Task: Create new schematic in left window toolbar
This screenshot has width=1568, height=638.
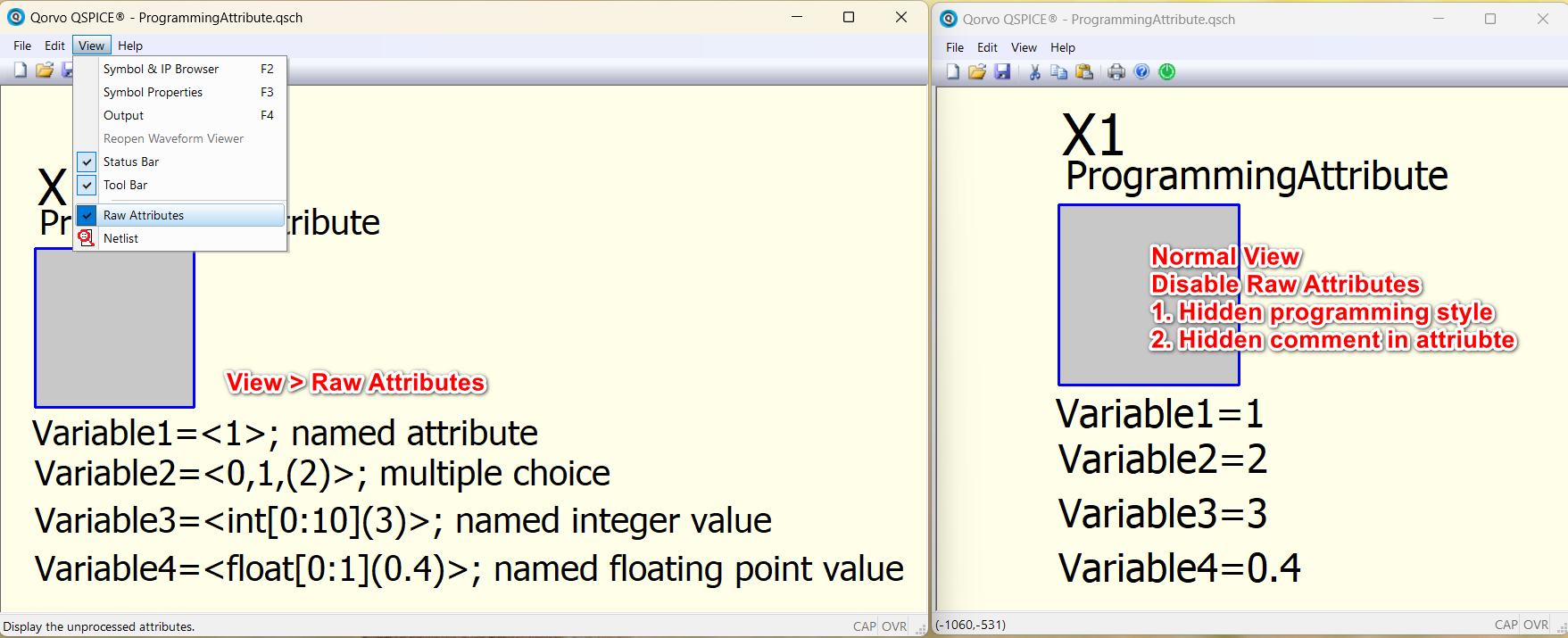Action: 20,70
